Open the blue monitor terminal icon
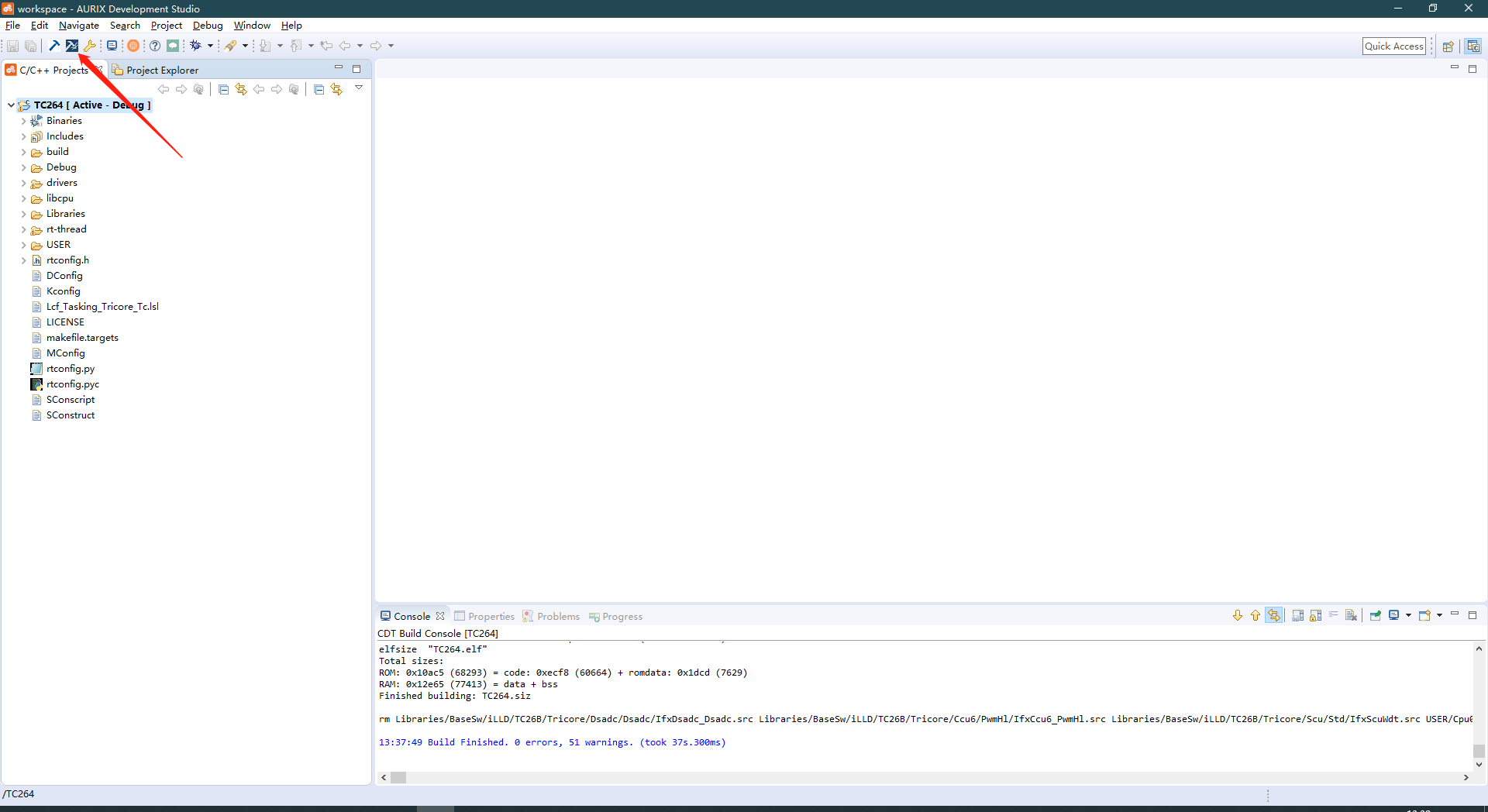Screen dimensions: 1488x812 pos(112,46)
